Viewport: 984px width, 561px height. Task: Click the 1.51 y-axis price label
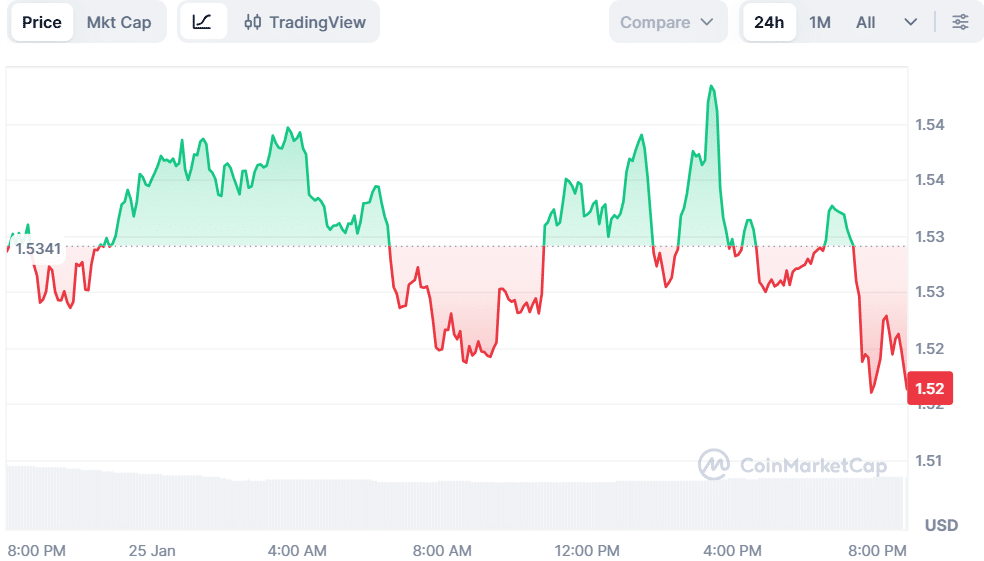click(x=930, y=461)
